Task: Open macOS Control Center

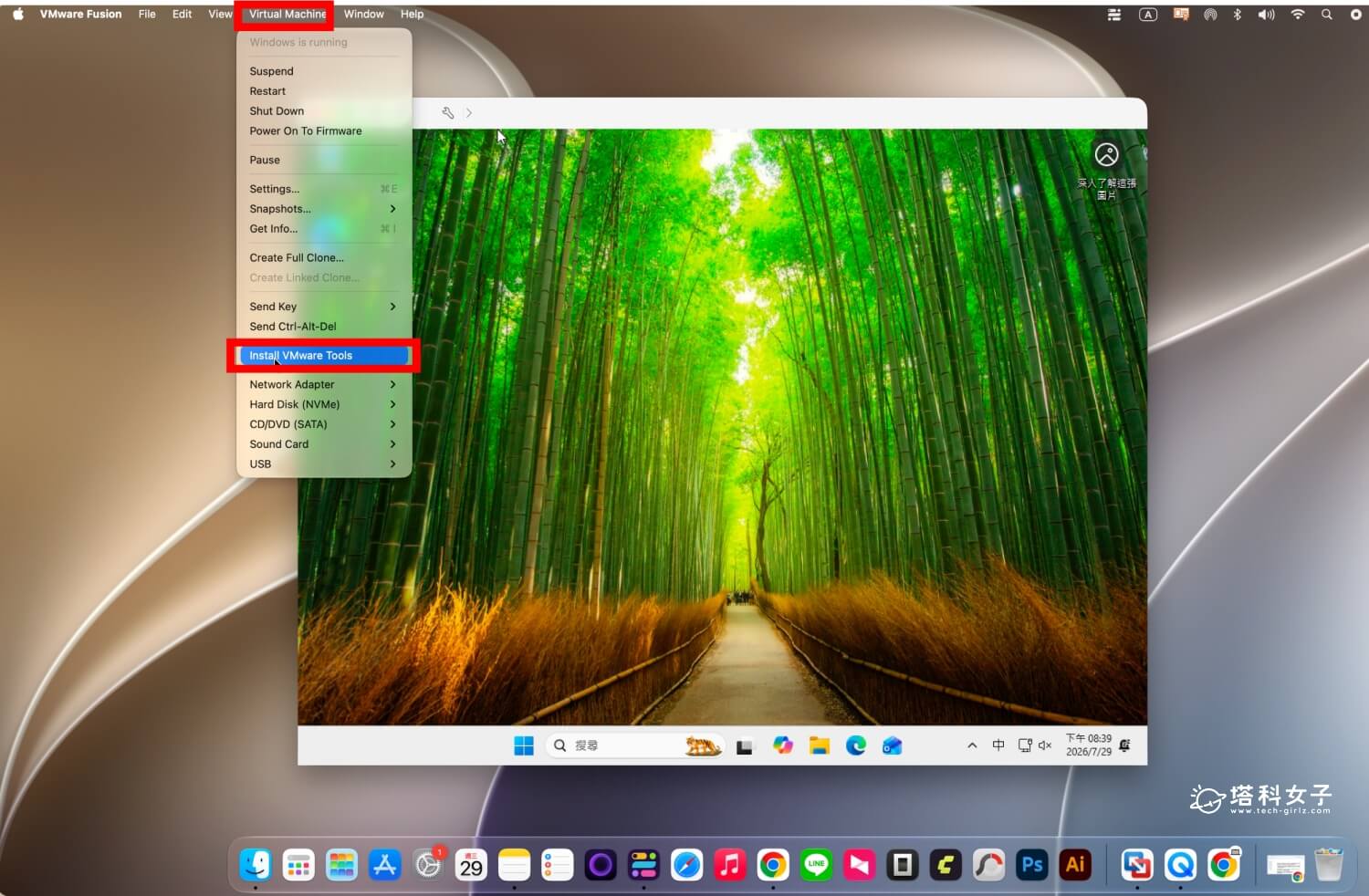Action: [x=1114, y=15]
